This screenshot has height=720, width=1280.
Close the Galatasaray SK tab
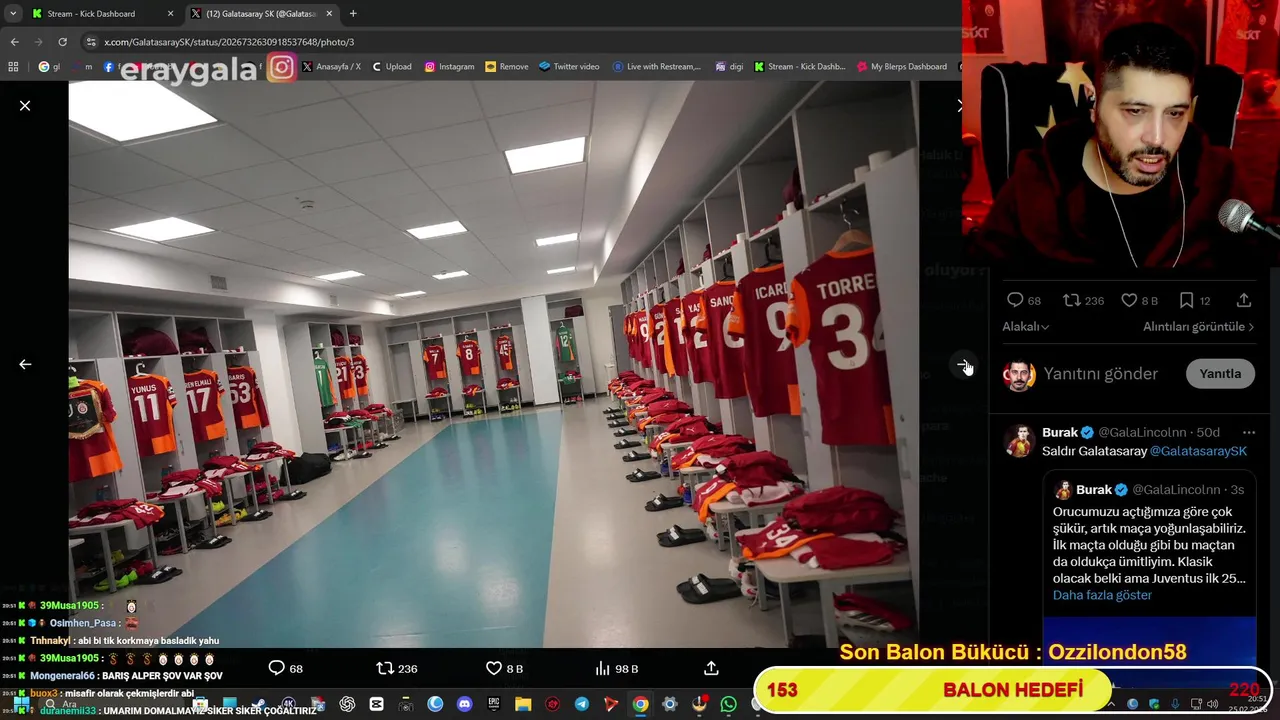329,14
